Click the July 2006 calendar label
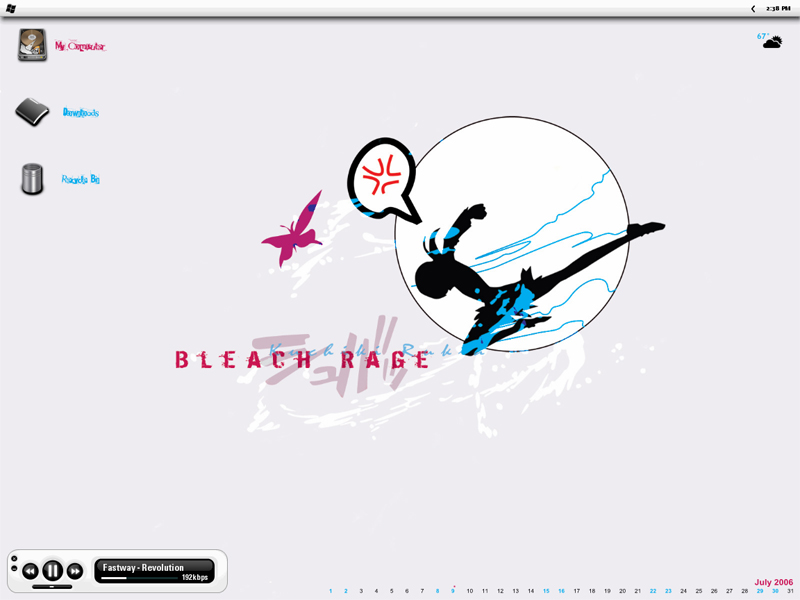 coord(773,582)
